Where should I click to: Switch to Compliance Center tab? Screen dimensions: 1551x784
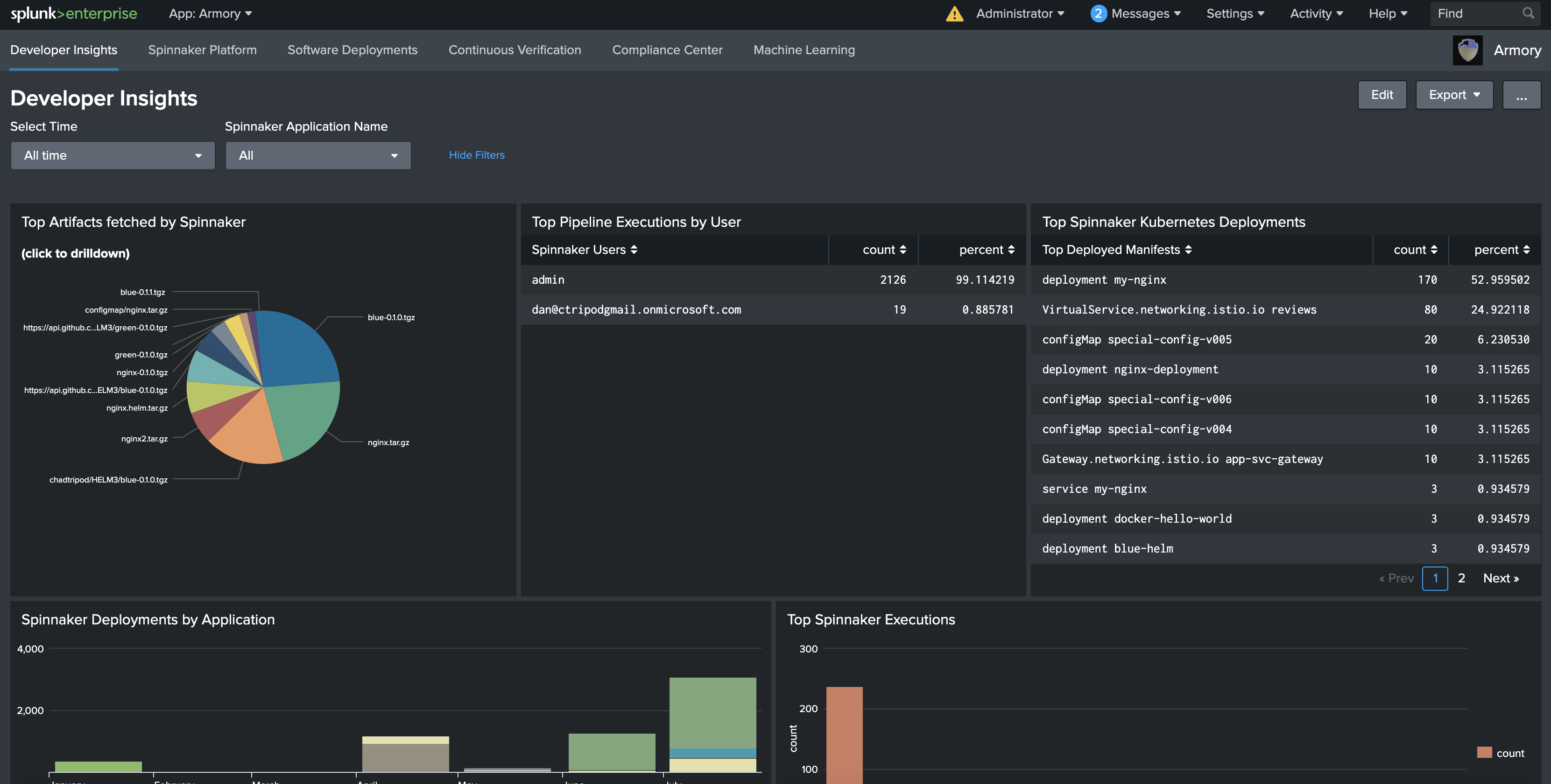click(x=667, y=50)
